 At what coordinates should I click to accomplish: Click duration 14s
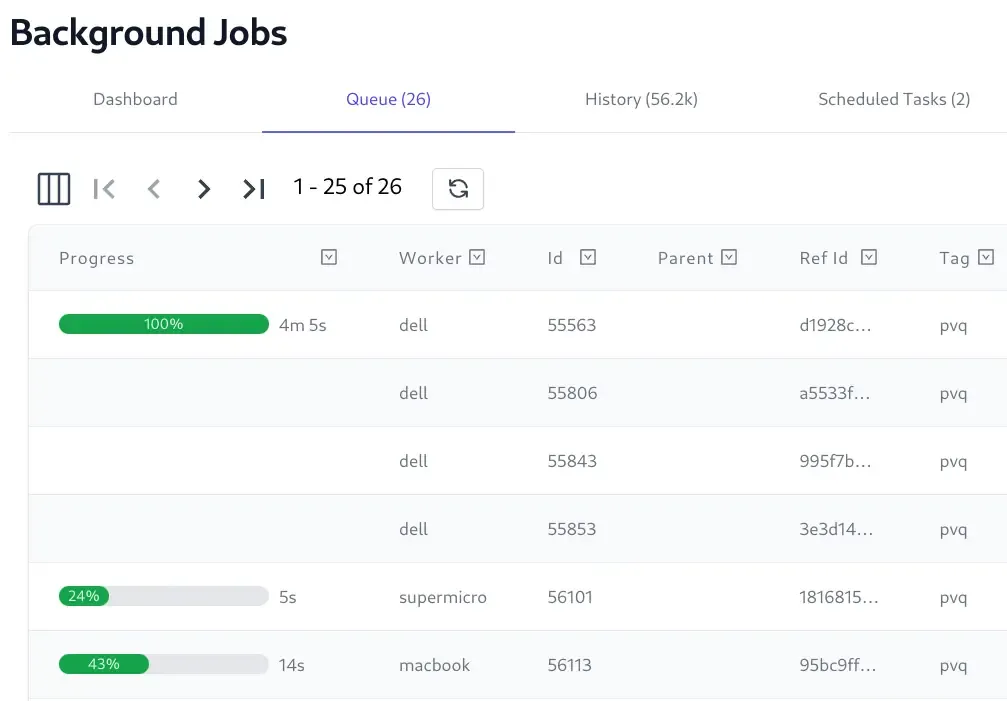coord(292,665)
